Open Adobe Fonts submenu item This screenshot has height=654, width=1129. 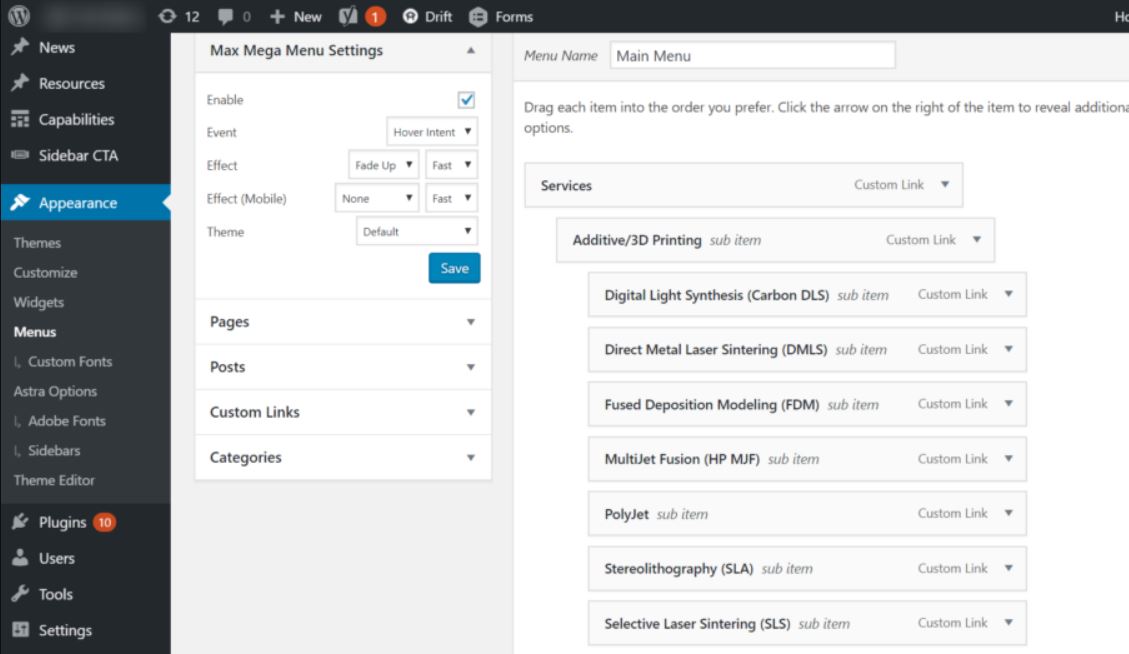click(x=66, y=421)
